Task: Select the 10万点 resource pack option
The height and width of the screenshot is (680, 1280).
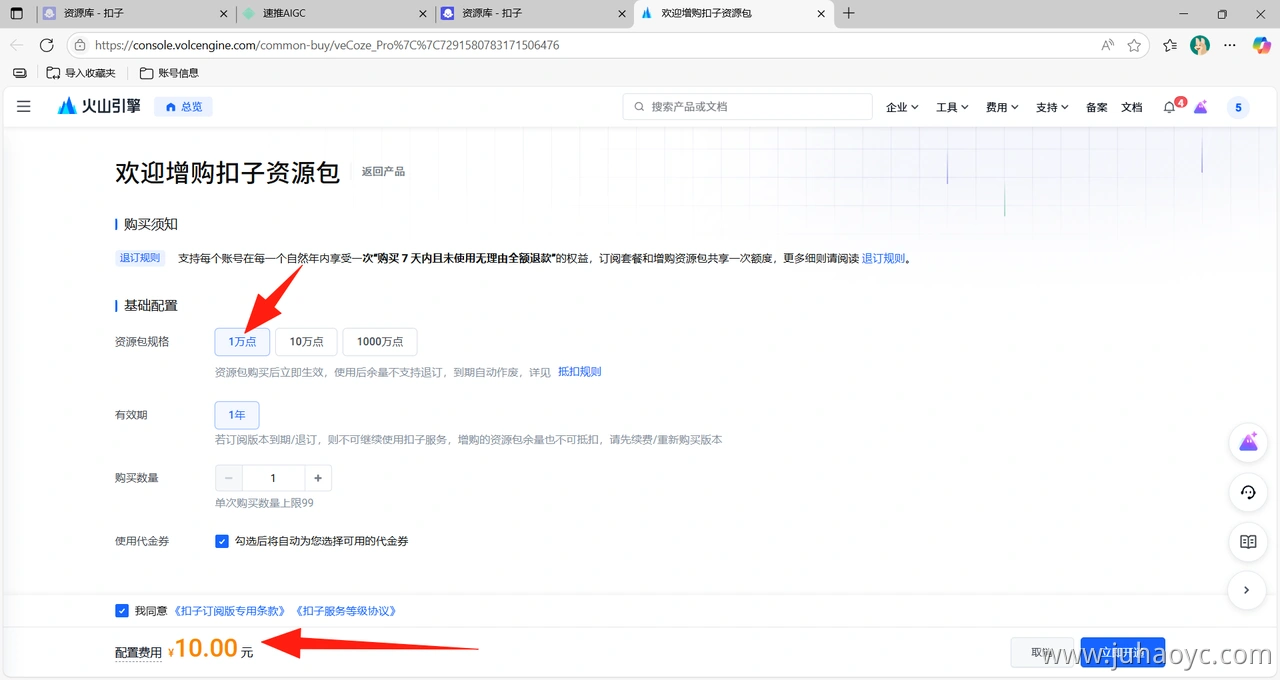Action: [x=306, y=342]
